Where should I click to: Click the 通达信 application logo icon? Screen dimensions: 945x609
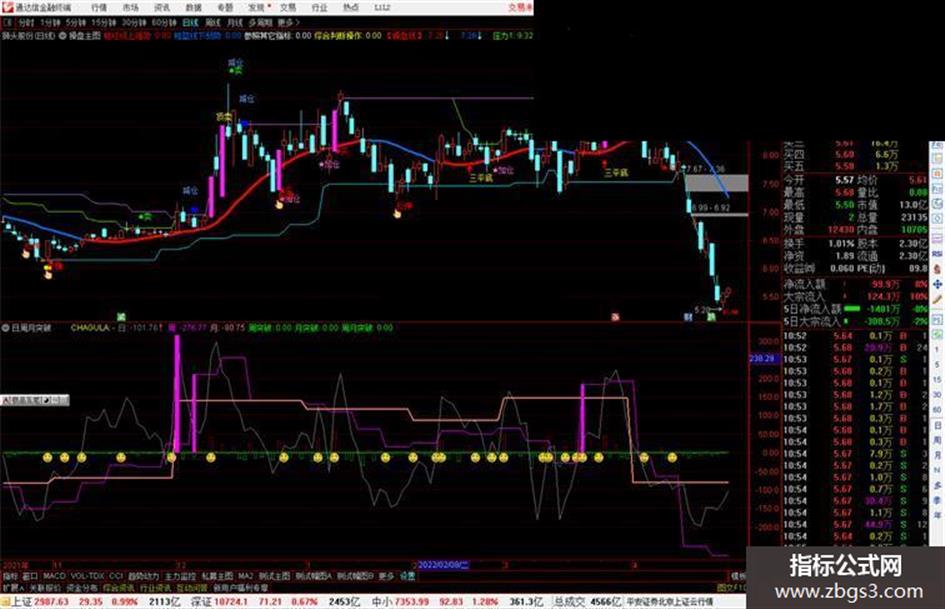point(7,8)
